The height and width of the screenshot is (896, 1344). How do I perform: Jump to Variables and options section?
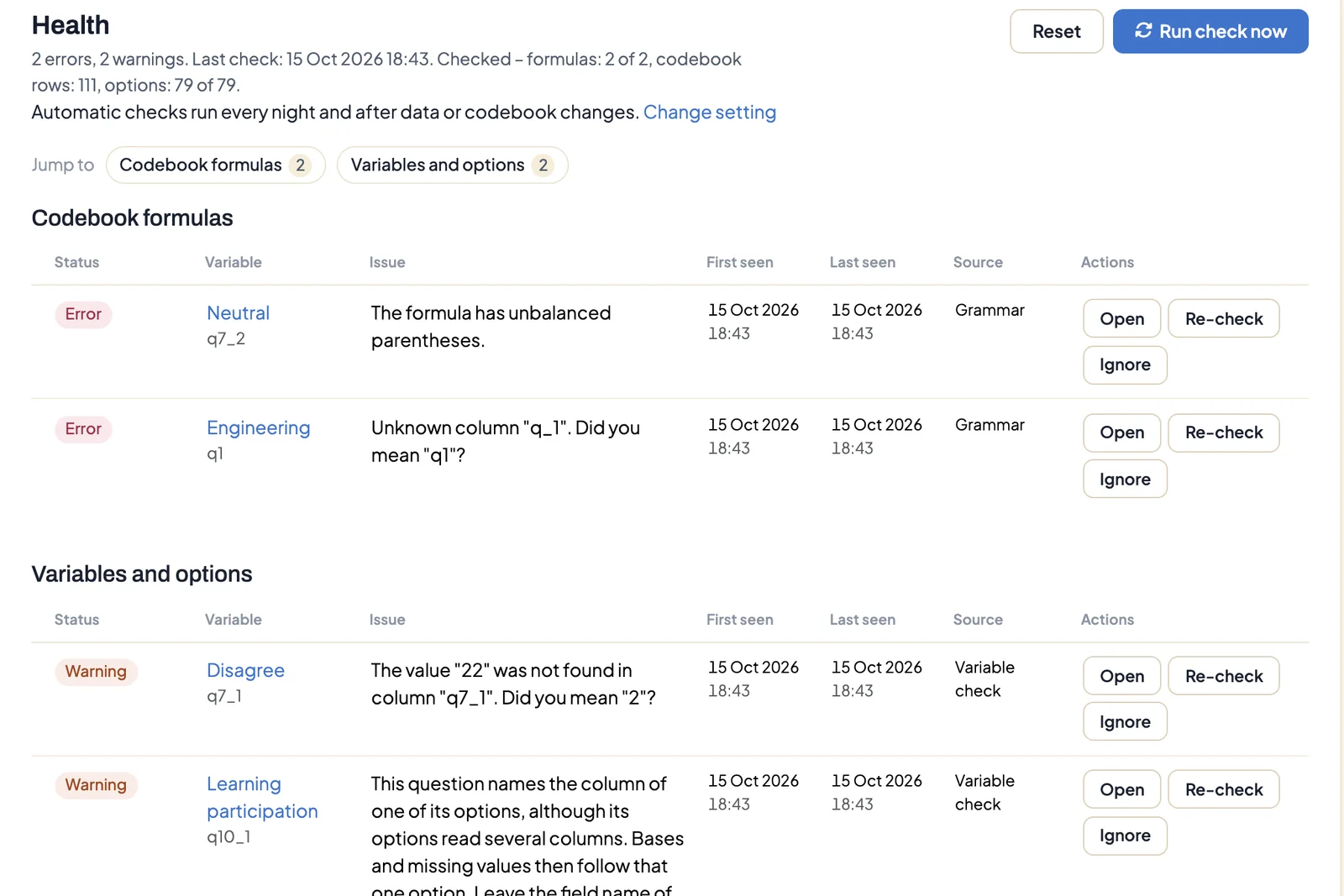click(x=452, y=165)
